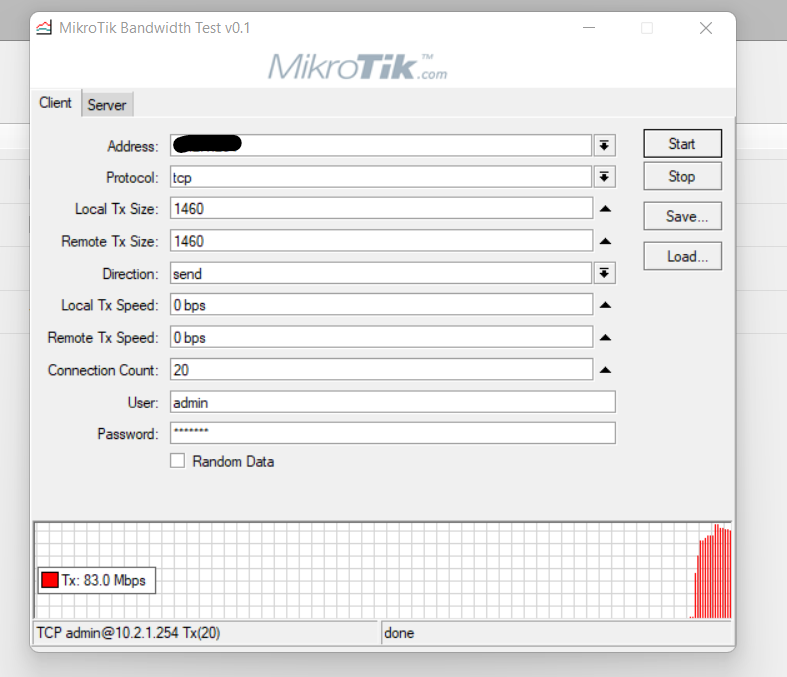Collapse the Local Tx Speed arrow
The image size is (787, 677).
click(605, 305)
